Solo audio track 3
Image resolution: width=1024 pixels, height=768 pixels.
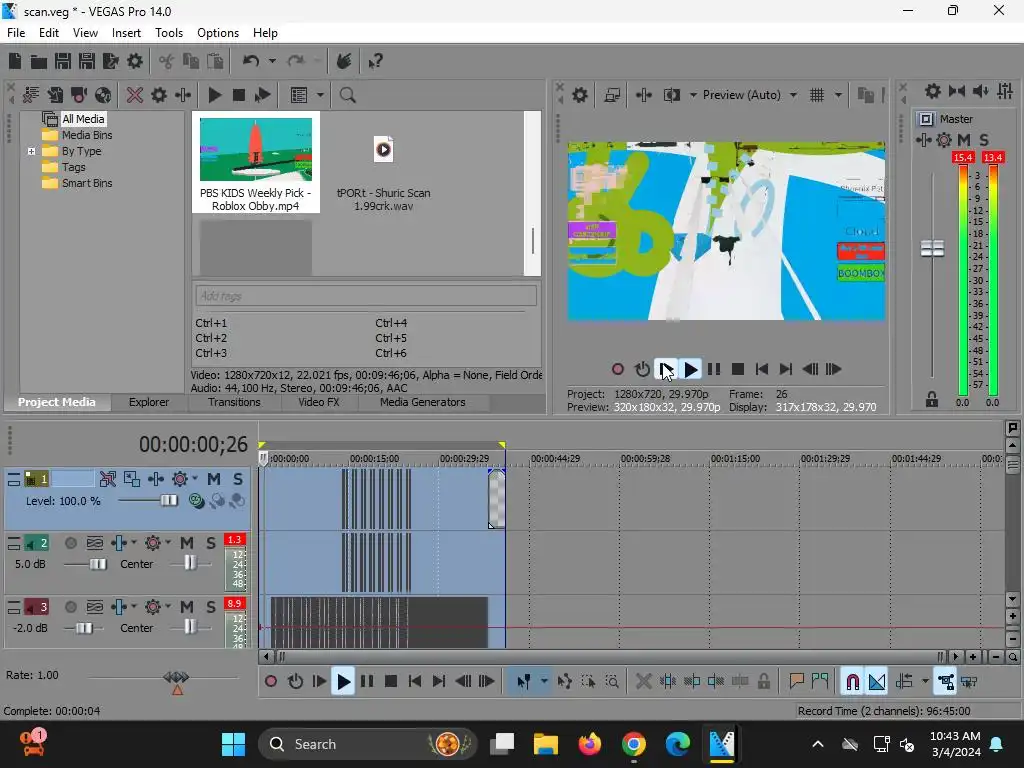(211, 607)
